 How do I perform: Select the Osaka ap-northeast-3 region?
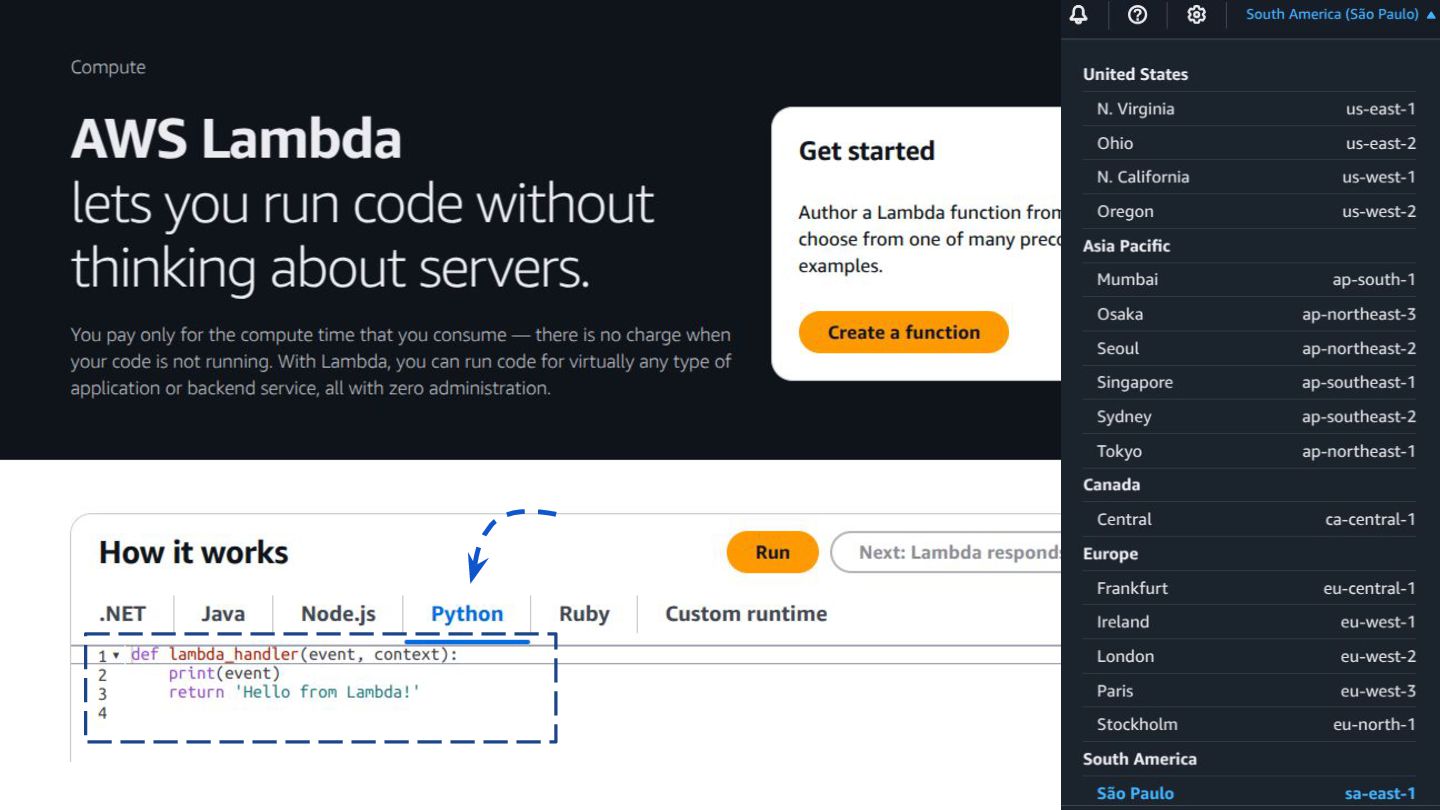point(1249,314)
